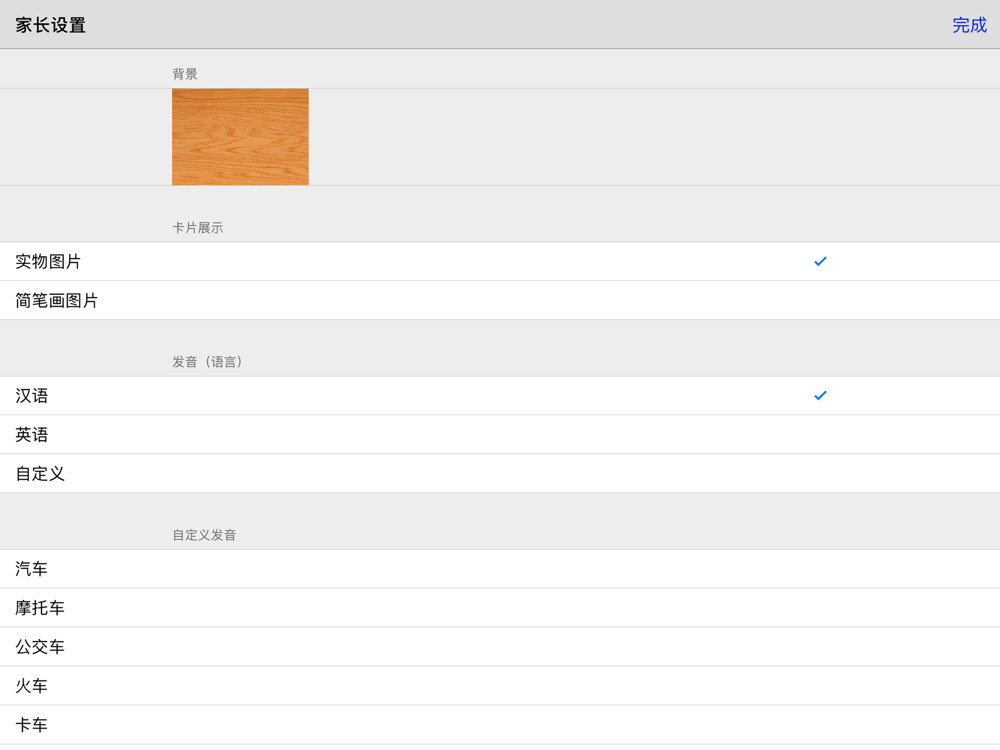Click the 自定义发音 section header
The width and height of the screenshot is (1000, 750).
point(204,535)
